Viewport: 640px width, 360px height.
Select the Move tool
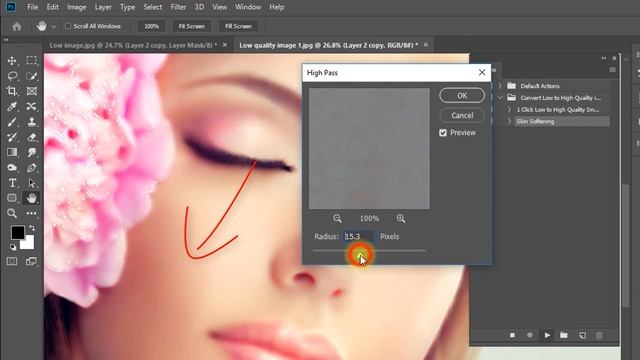point(12,61)
